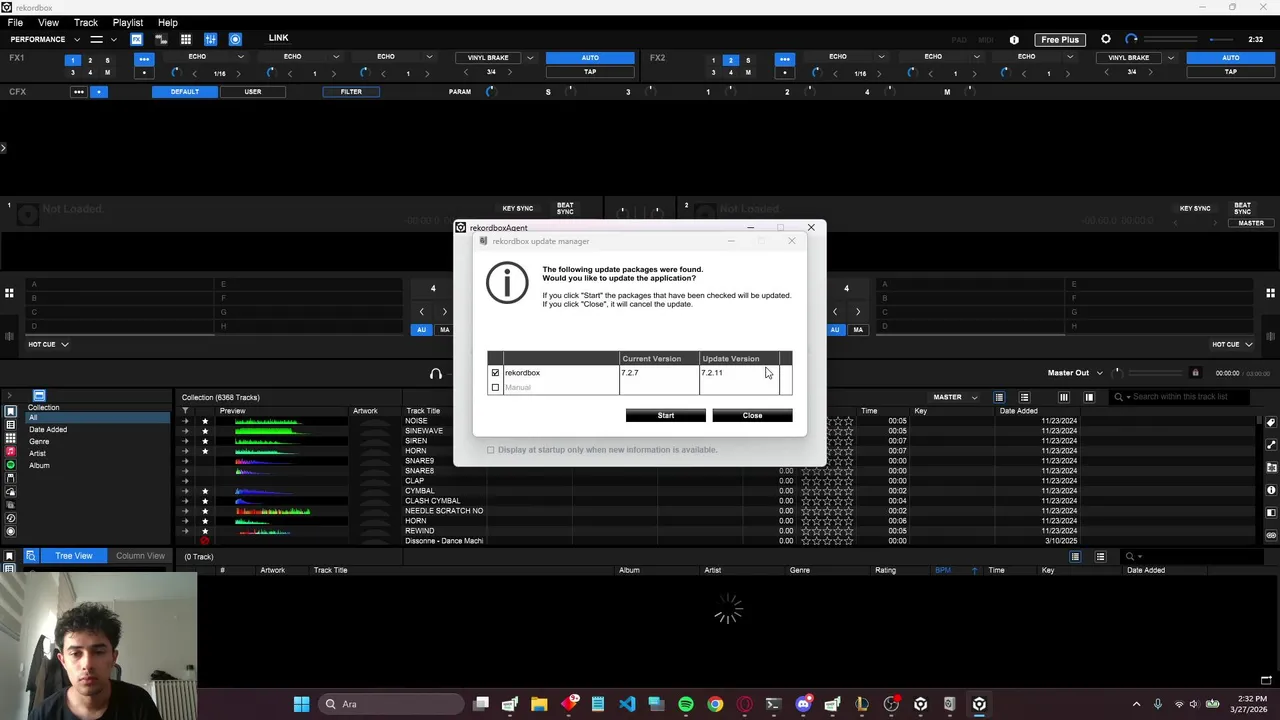Open the playlists icon in the browser sidebar
1280x720 pixels.
(x=11, y=425)
